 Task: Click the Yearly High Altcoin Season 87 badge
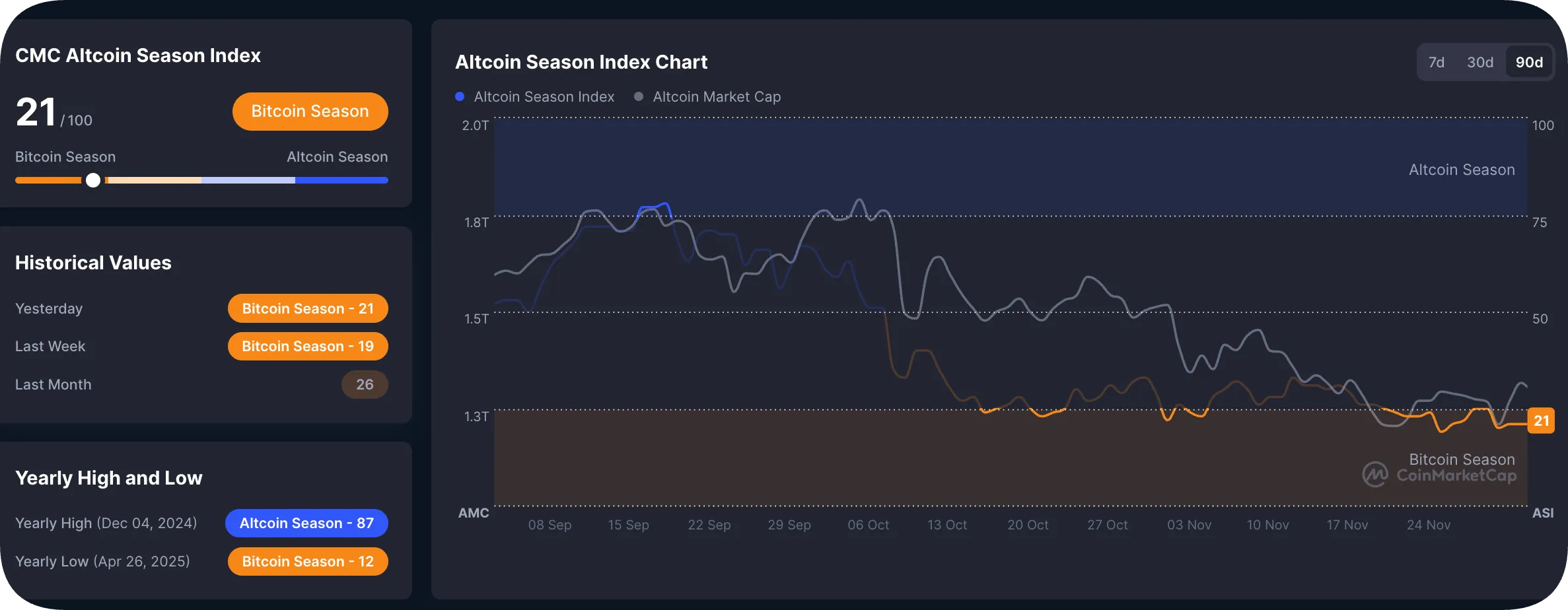coord(306,523)
